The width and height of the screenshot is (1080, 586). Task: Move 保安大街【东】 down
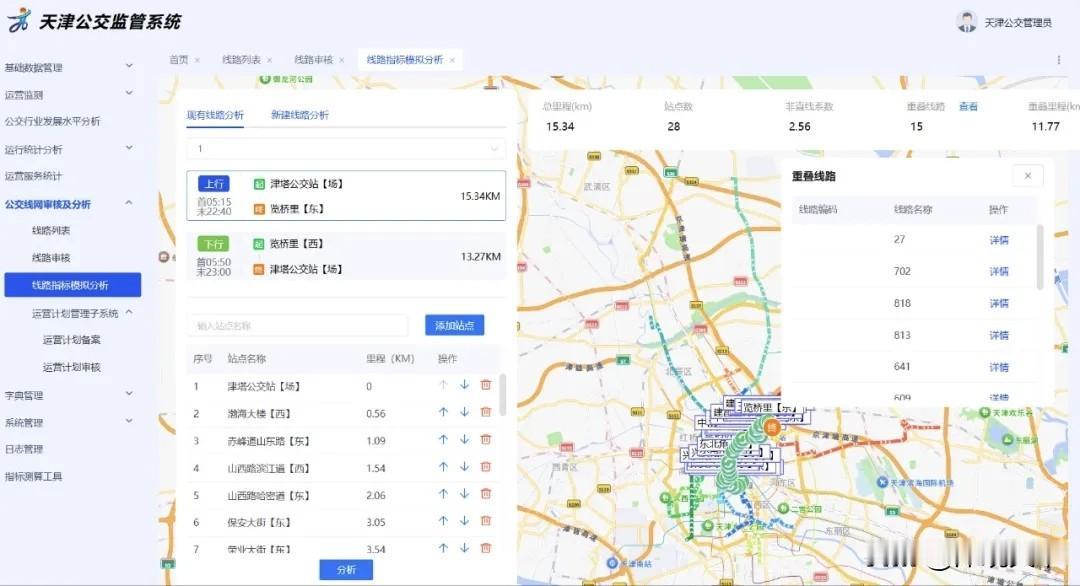point(464,521)
